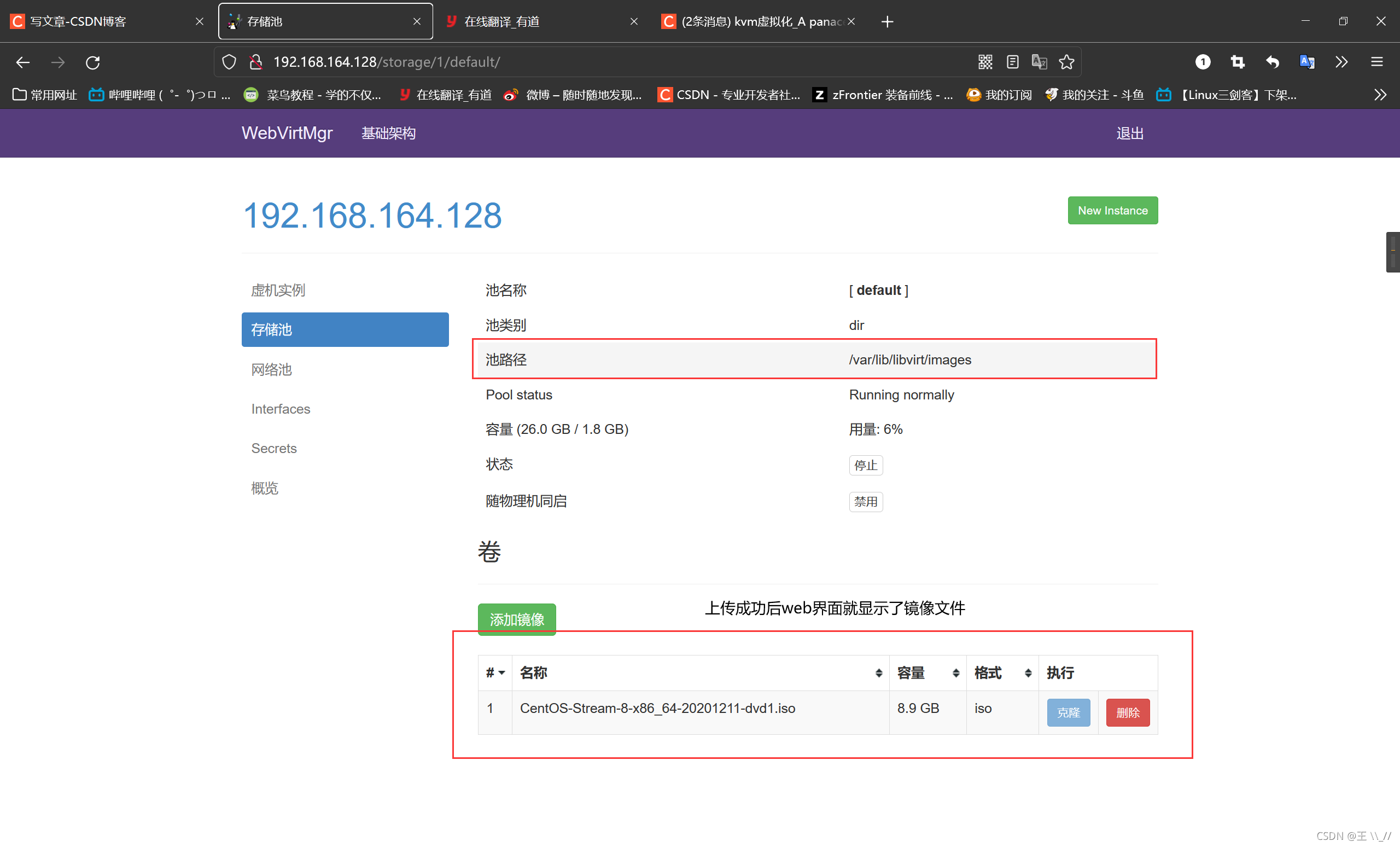Click the insecure connection lock icon
This screenshot has width=1400, height=847.
click(x=256, y=62)
